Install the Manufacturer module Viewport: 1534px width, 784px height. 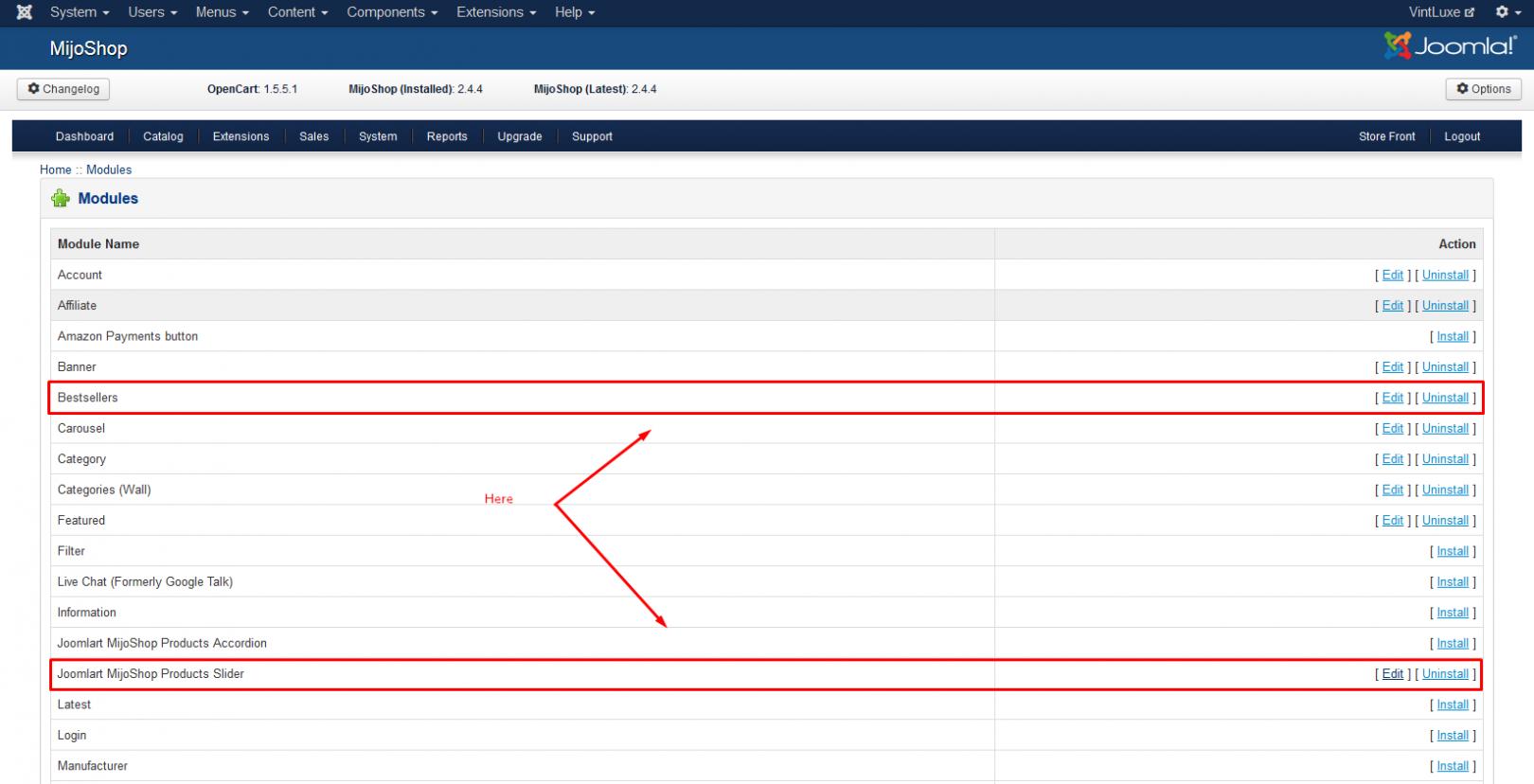coord(1453,766)
